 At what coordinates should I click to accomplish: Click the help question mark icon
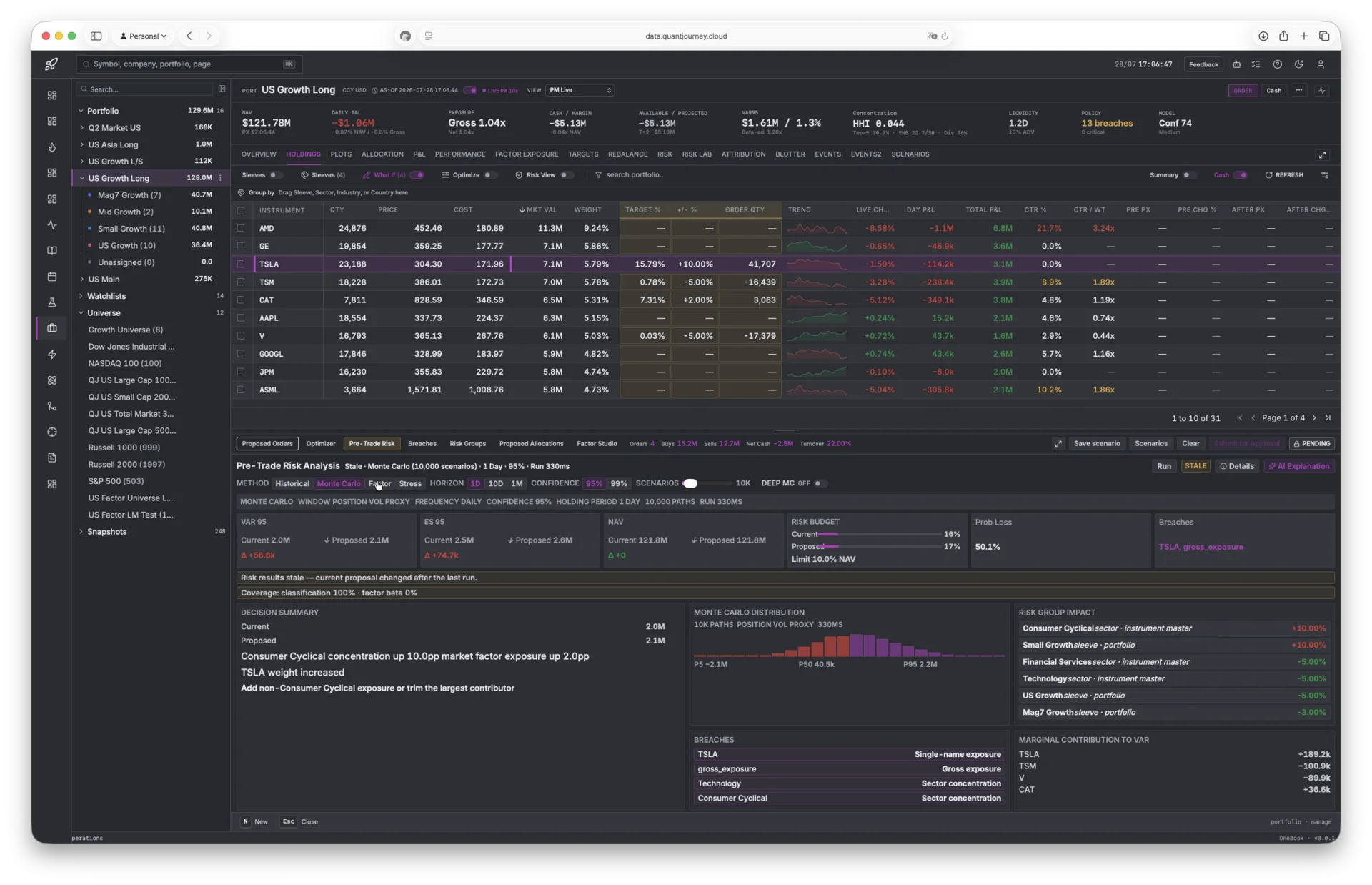pyautogui.click(x=1277, y=64)
